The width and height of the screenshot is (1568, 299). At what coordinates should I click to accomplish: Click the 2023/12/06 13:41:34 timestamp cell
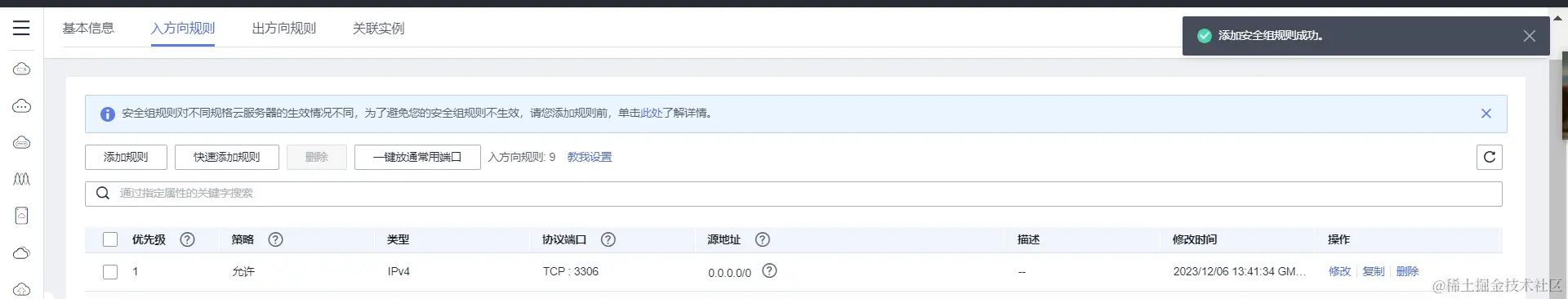(1239, 271)
